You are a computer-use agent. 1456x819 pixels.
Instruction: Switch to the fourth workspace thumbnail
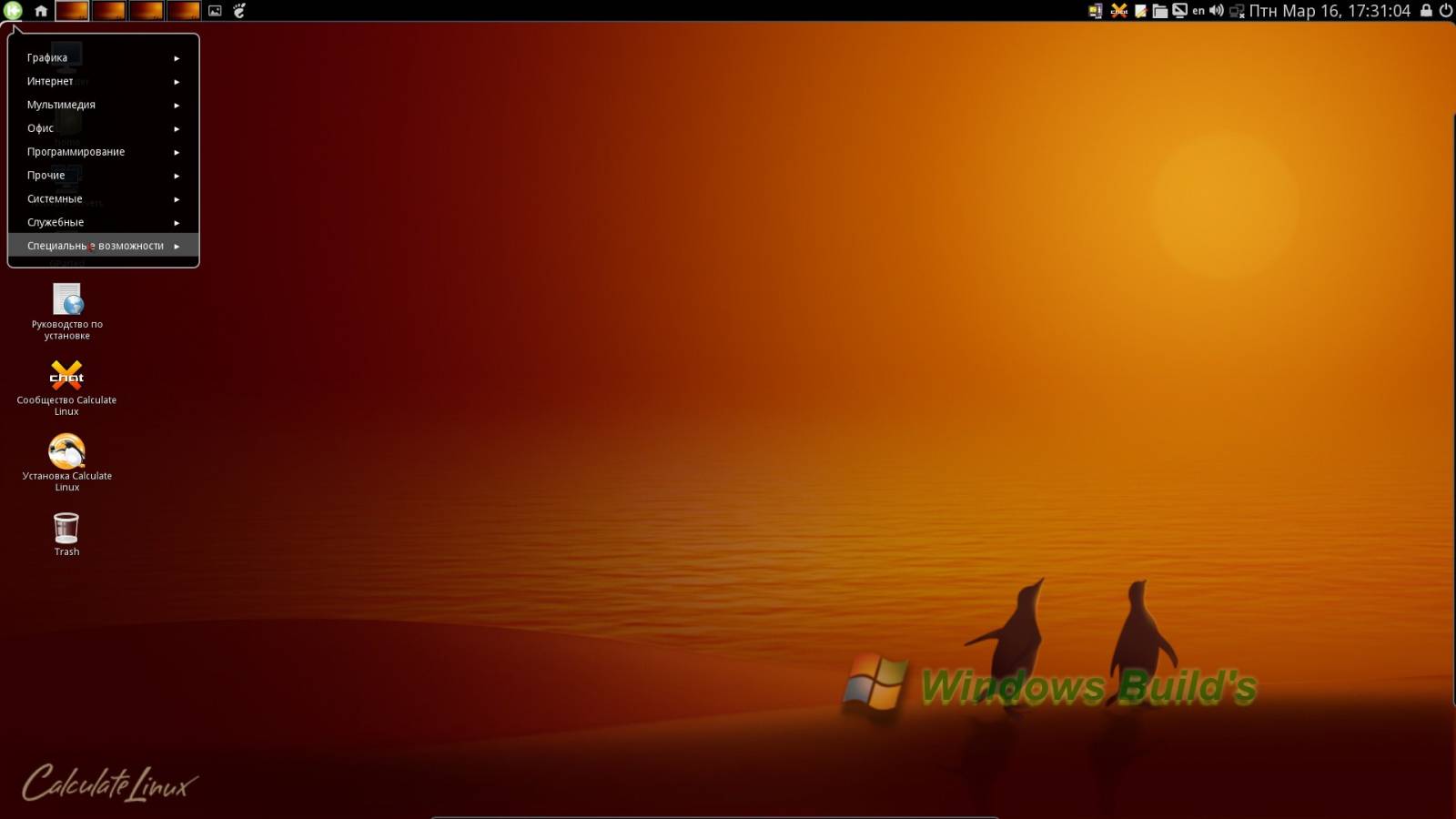pyautogui.click(x=184, y=11)
